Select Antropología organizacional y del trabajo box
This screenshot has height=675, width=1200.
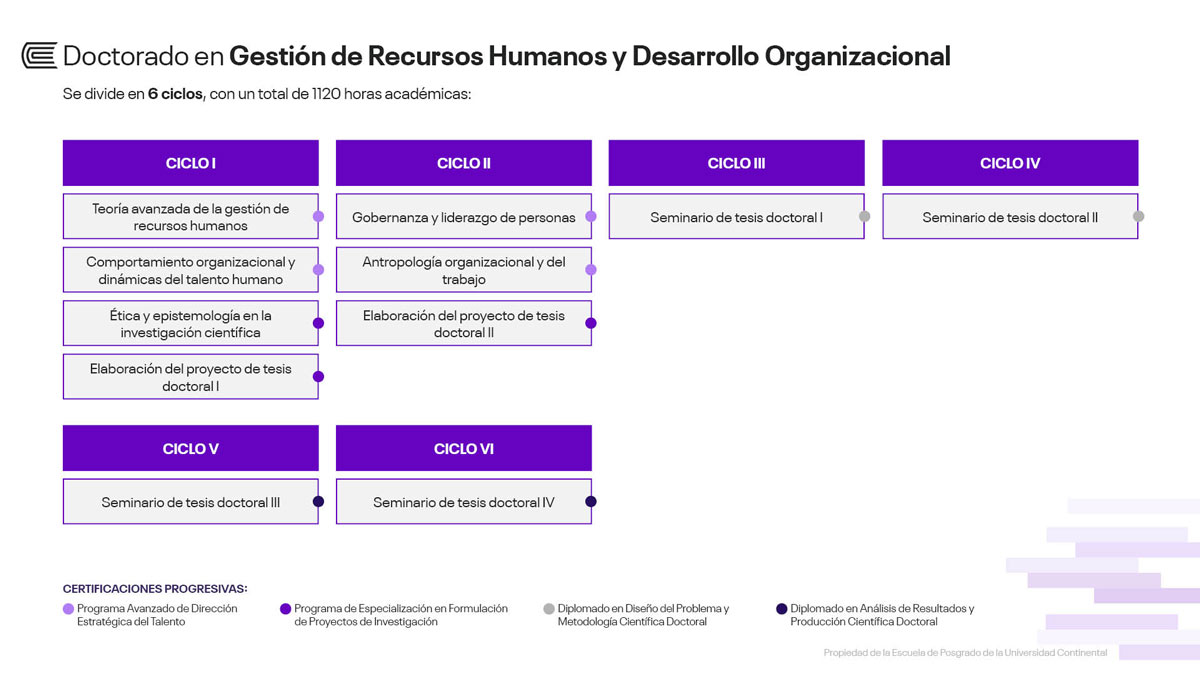click(x=463, y=270)
